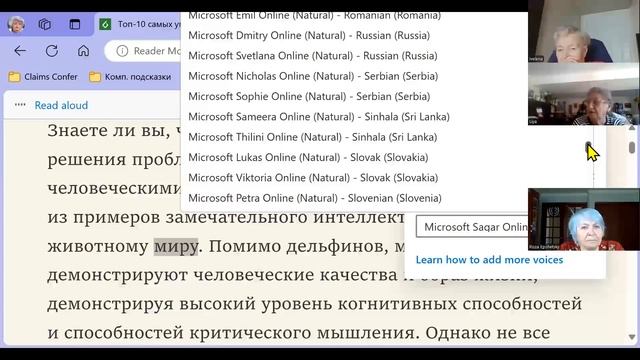The height and width of the screenshot is (360, 640).
Task: Click the blue-haired participant video thumbnail
Action: pos(584,219)
